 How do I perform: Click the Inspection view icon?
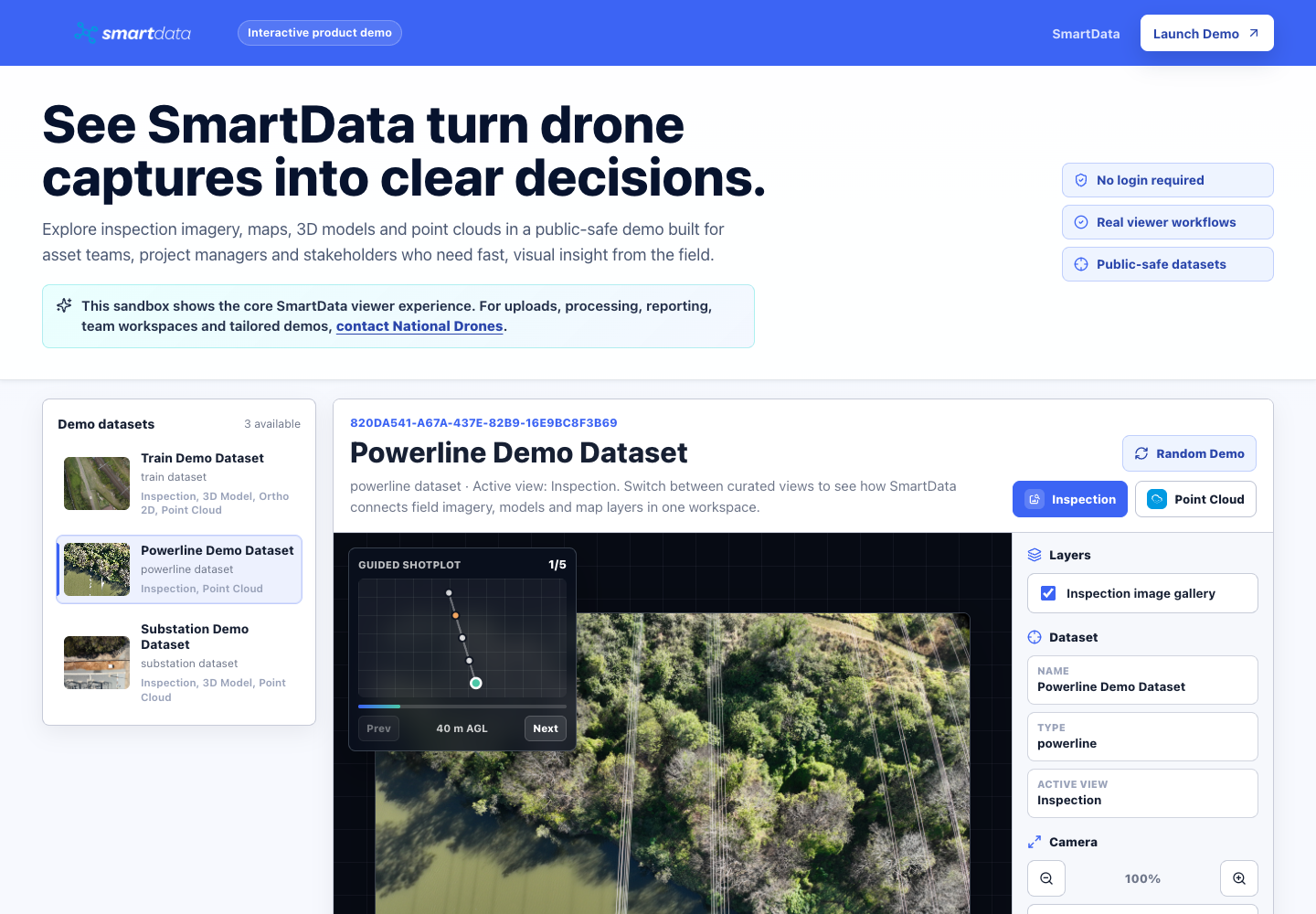[1035, 499]
